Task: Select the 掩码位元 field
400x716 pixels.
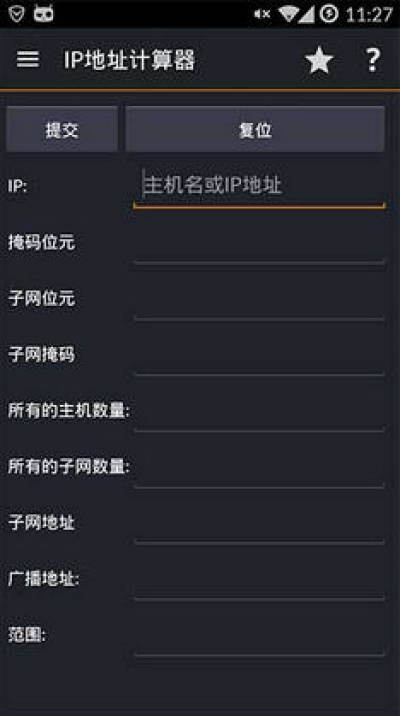Action: (x=259, y=245)
